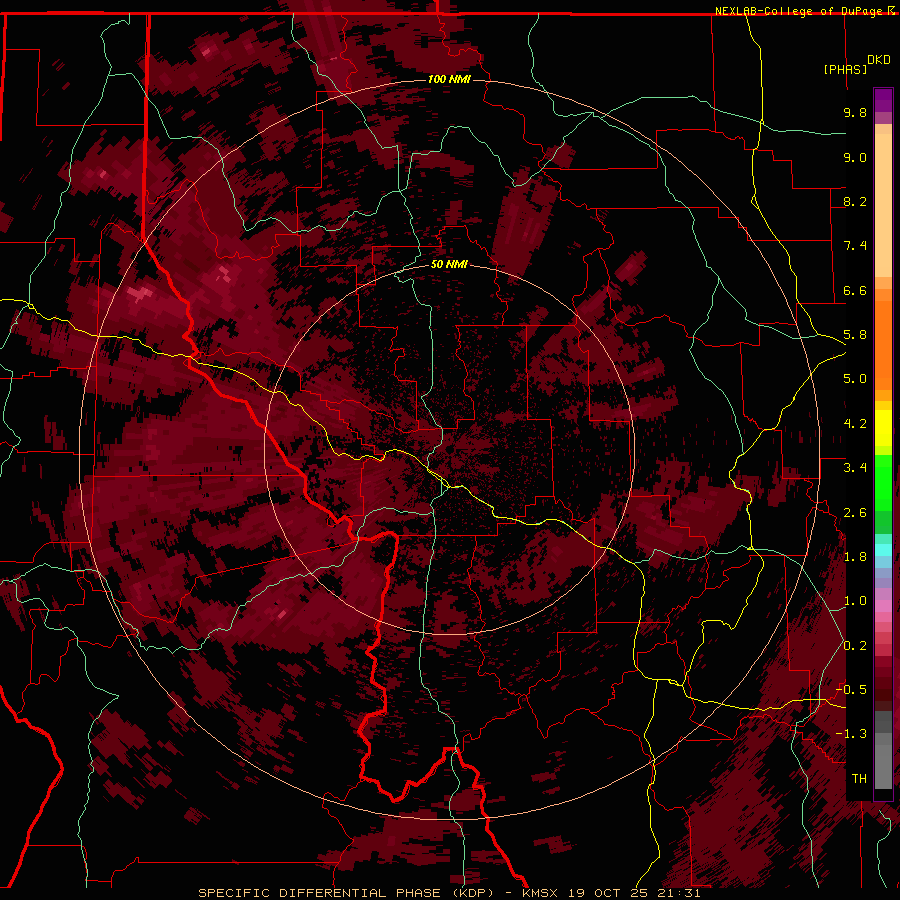Click the 3.4 legend value
The image size is (900, 900).
(x=855, y=468)
